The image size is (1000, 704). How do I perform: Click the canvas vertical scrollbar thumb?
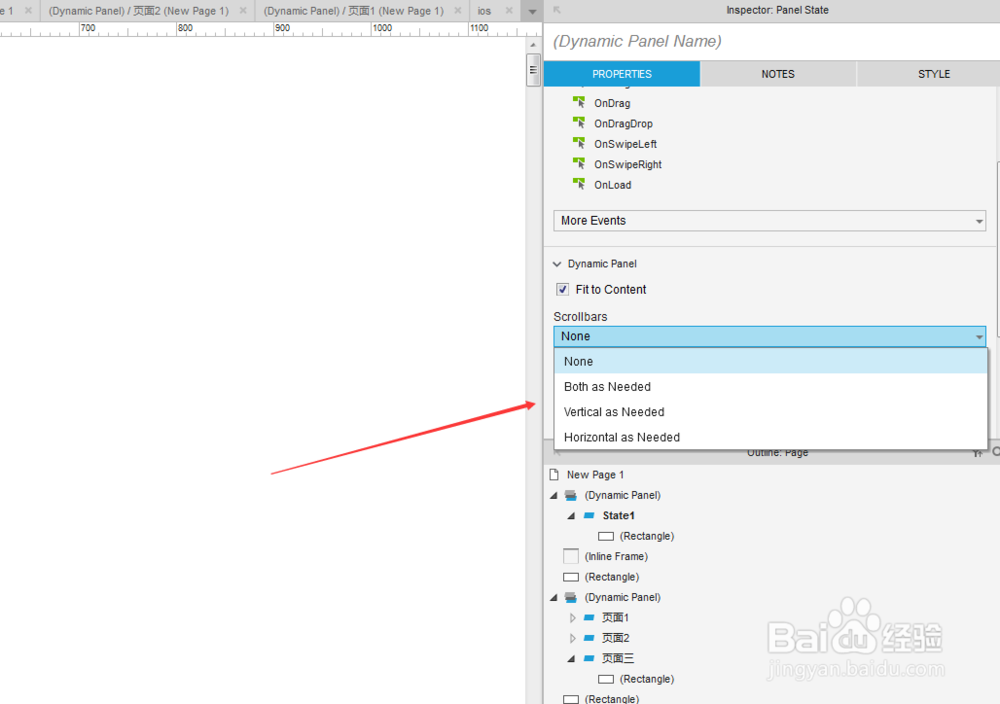(533, 70)
